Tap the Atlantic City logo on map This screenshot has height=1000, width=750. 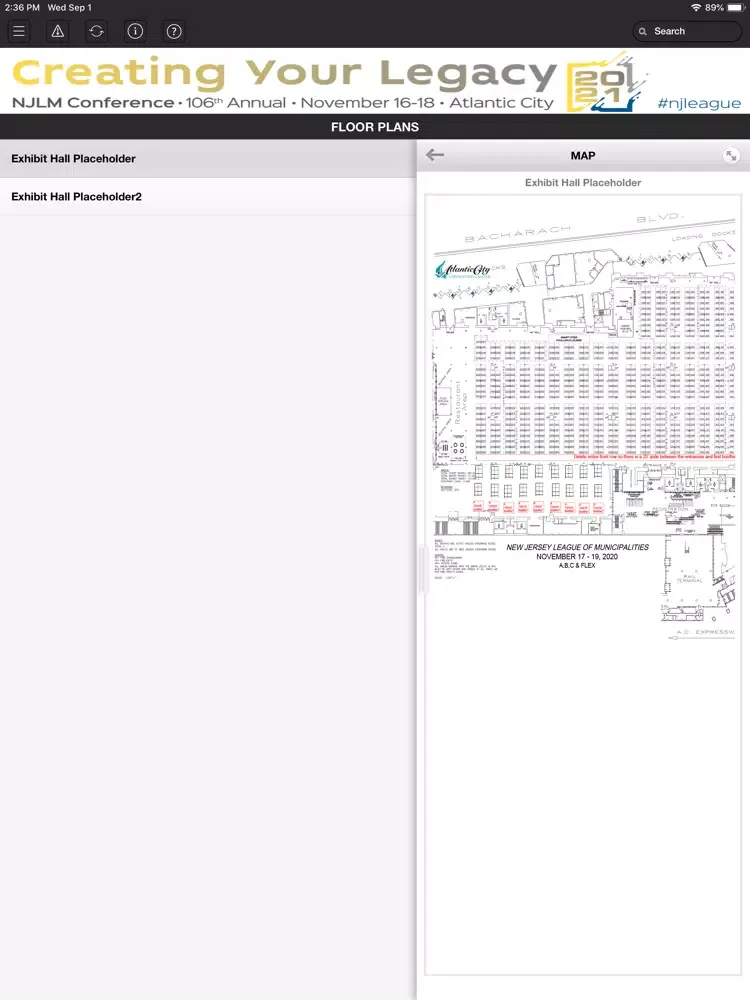click(x=463, y=270)
